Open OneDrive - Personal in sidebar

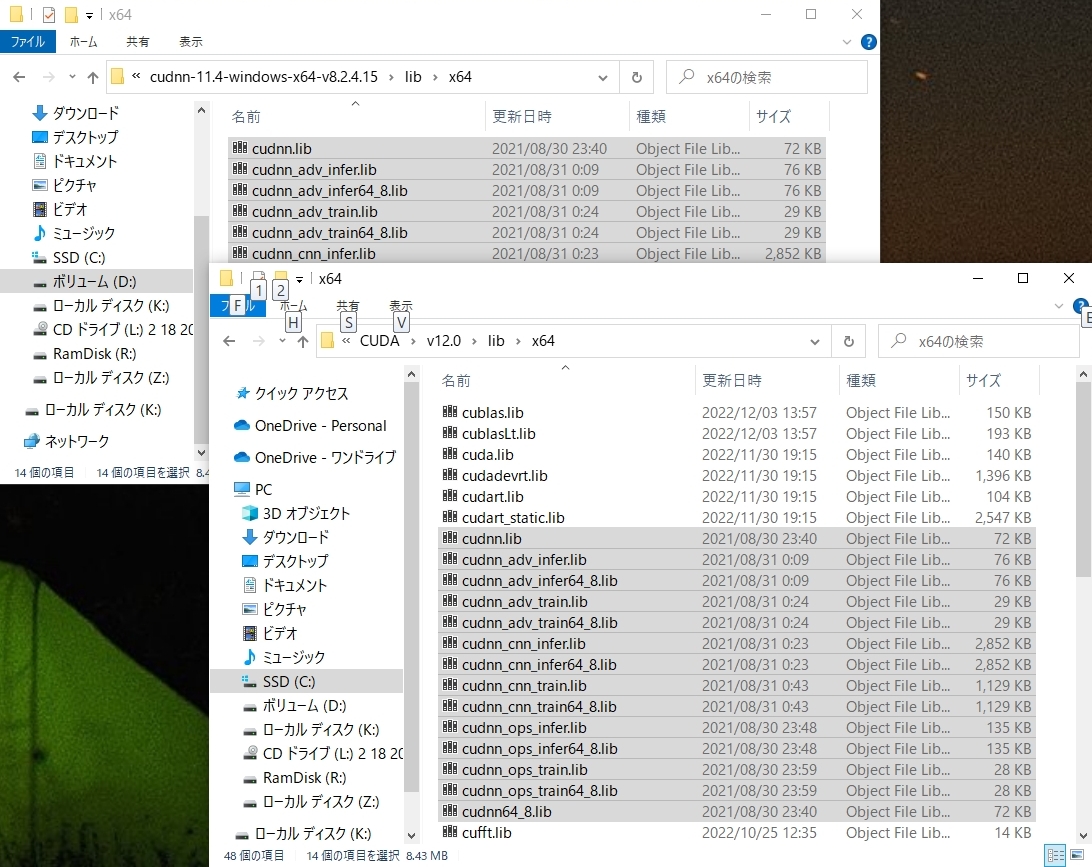click(320, 425)
